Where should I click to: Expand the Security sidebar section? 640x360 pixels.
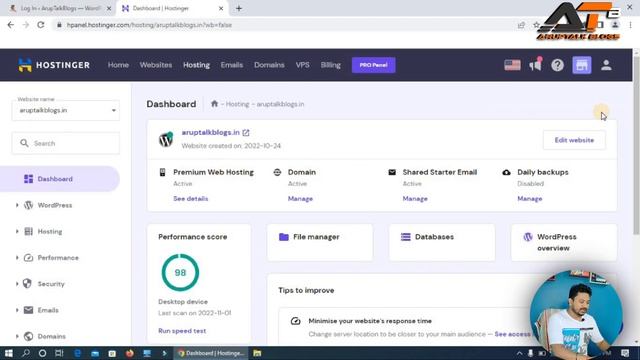point(17,284)
